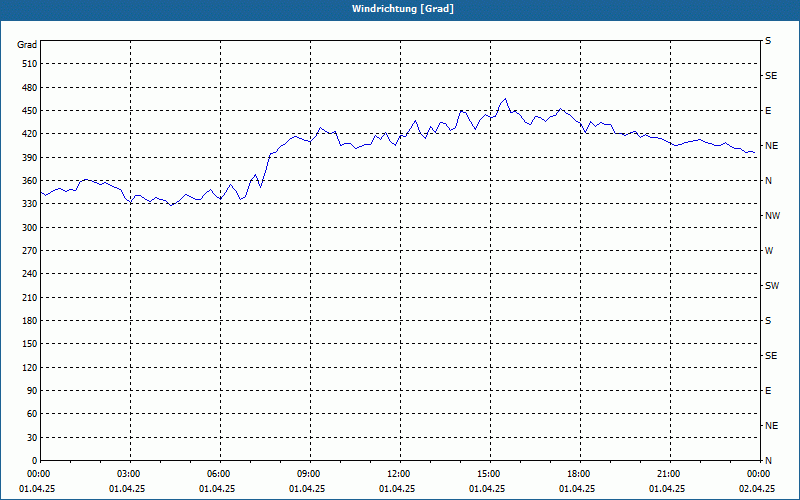Click the 420 degree axis label
The height and width of the screenshot is (500, 800).
pos(30,134)
